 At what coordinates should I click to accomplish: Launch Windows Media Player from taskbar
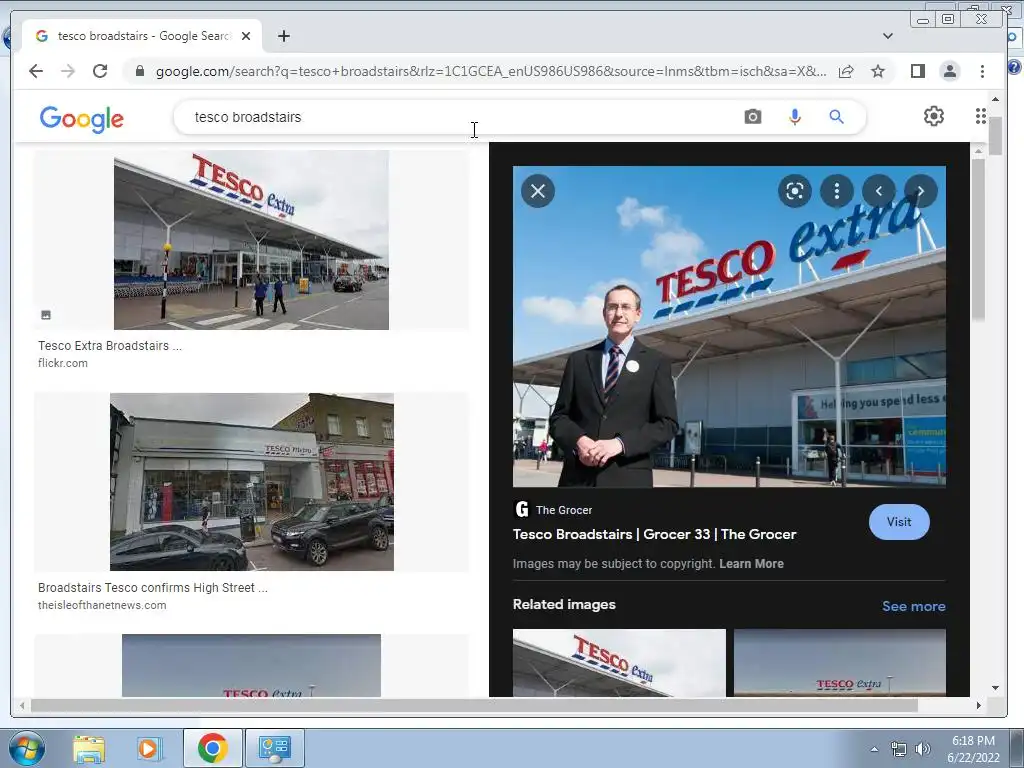click(148, 748)
